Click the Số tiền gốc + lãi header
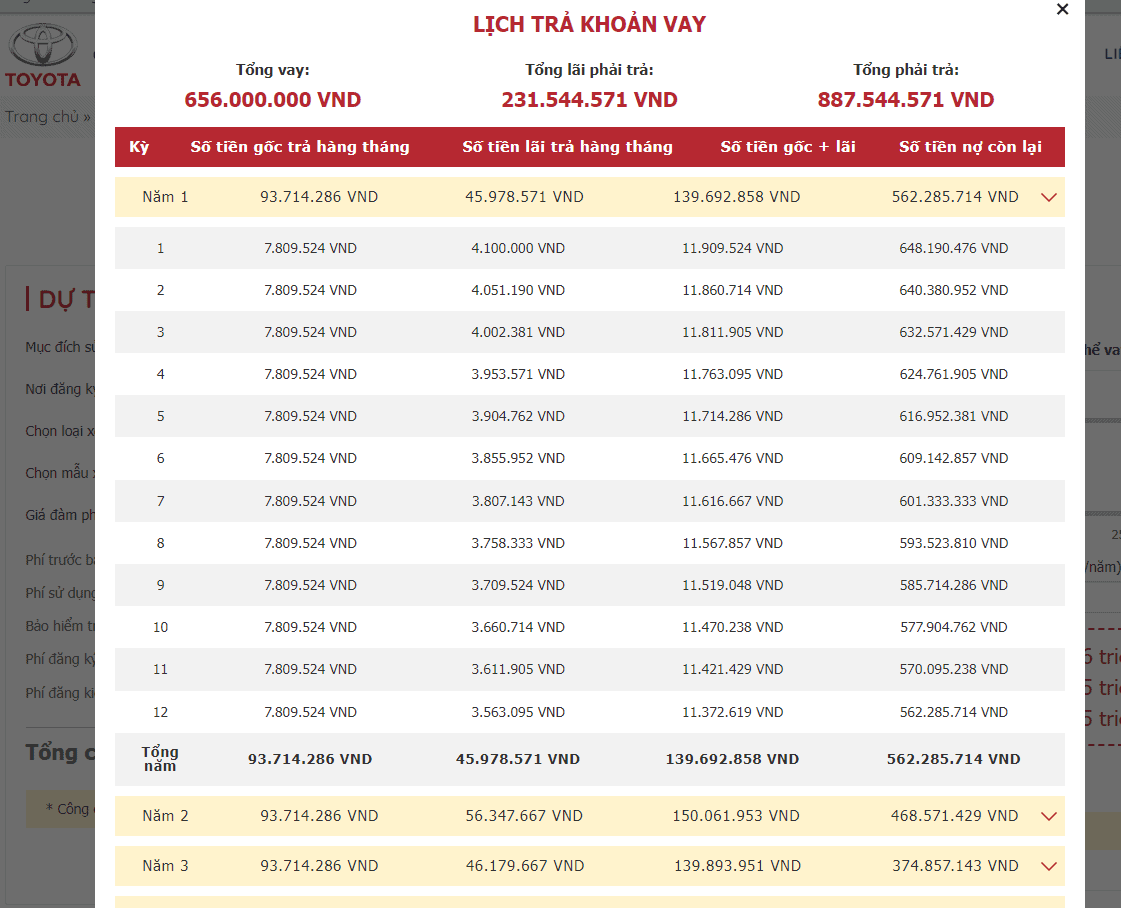The image size is (1121, 908). (788, 147)
